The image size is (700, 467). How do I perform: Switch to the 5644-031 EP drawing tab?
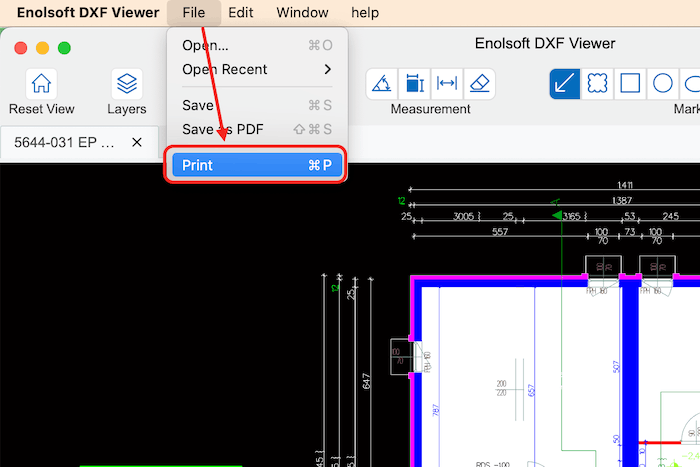[x=64, y=143]
